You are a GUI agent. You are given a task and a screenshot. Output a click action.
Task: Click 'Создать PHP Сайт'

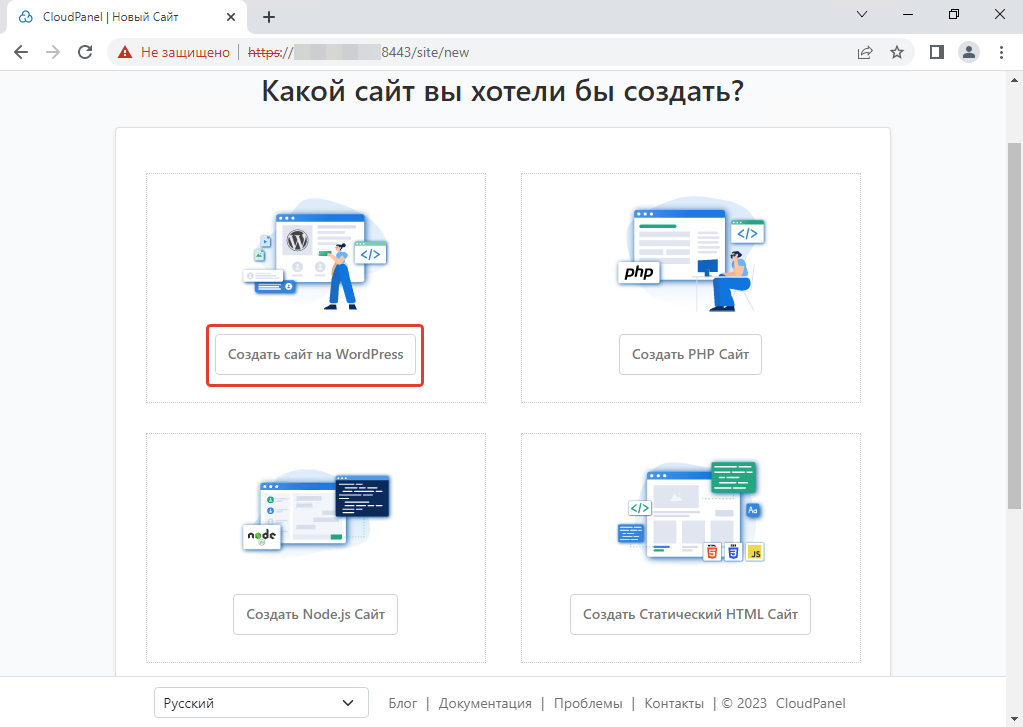click(x=689, y=354)
